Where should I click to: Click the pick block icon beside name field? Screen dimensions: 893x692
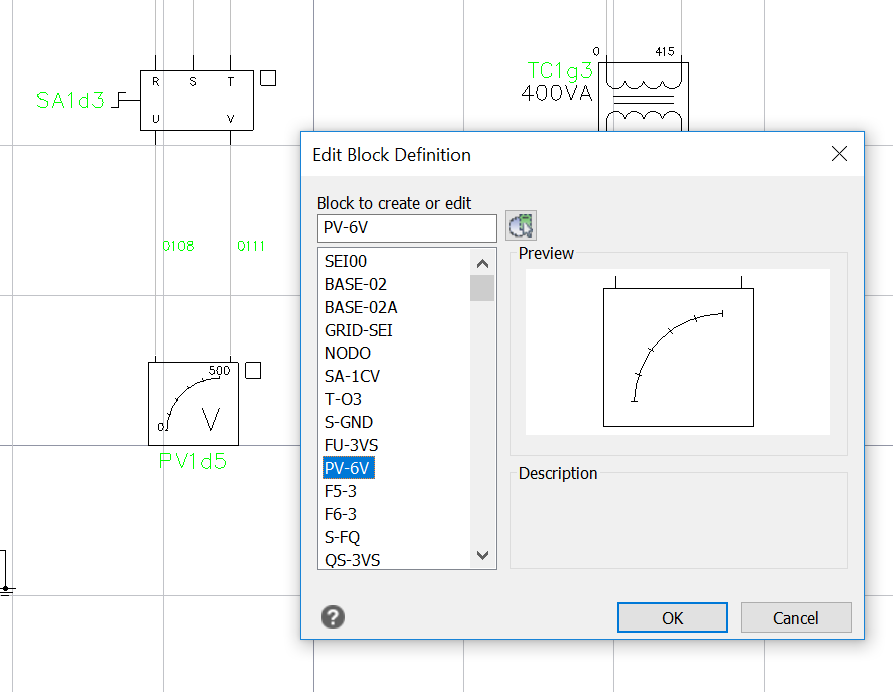pyautogui.click(x=521, y=226)
